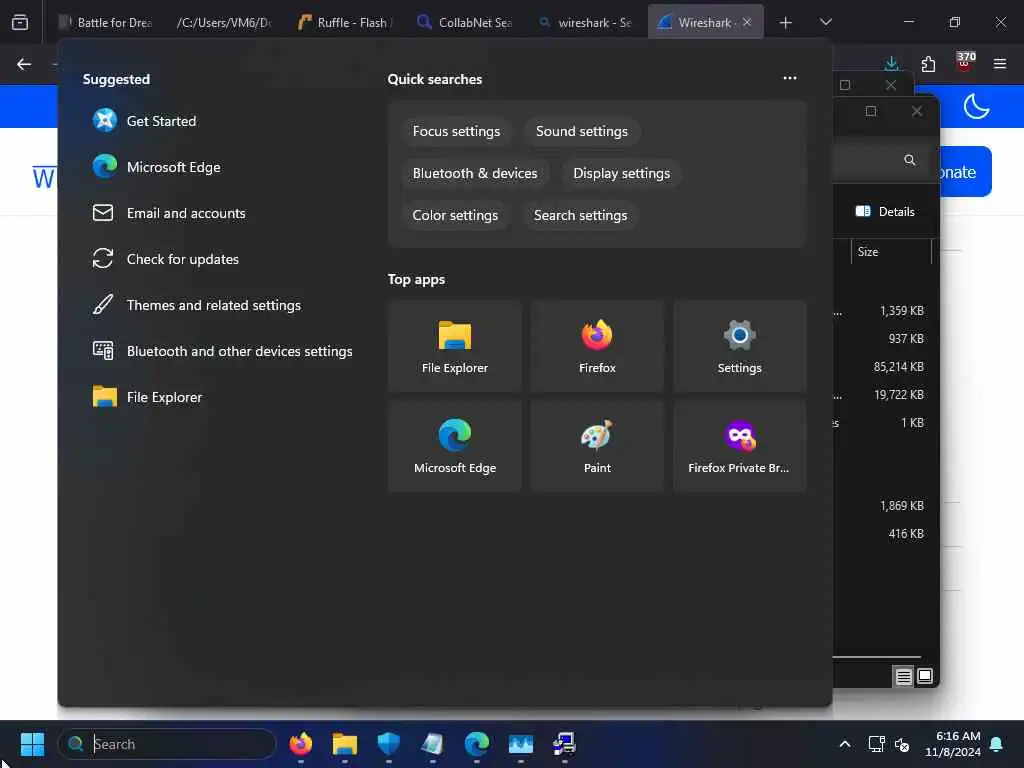Select the 85,214 KB file size entry
Viewport: 1024px width, 768px height.
[x=899, y=367]
